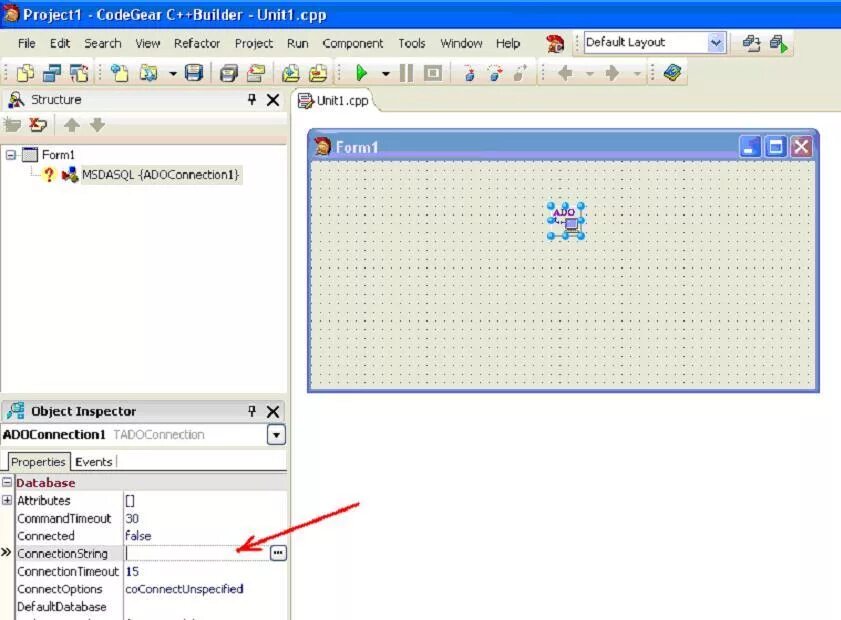Open the Help menu
The width and height of the screenshot is (841, 620).
(x=508, y=43)
